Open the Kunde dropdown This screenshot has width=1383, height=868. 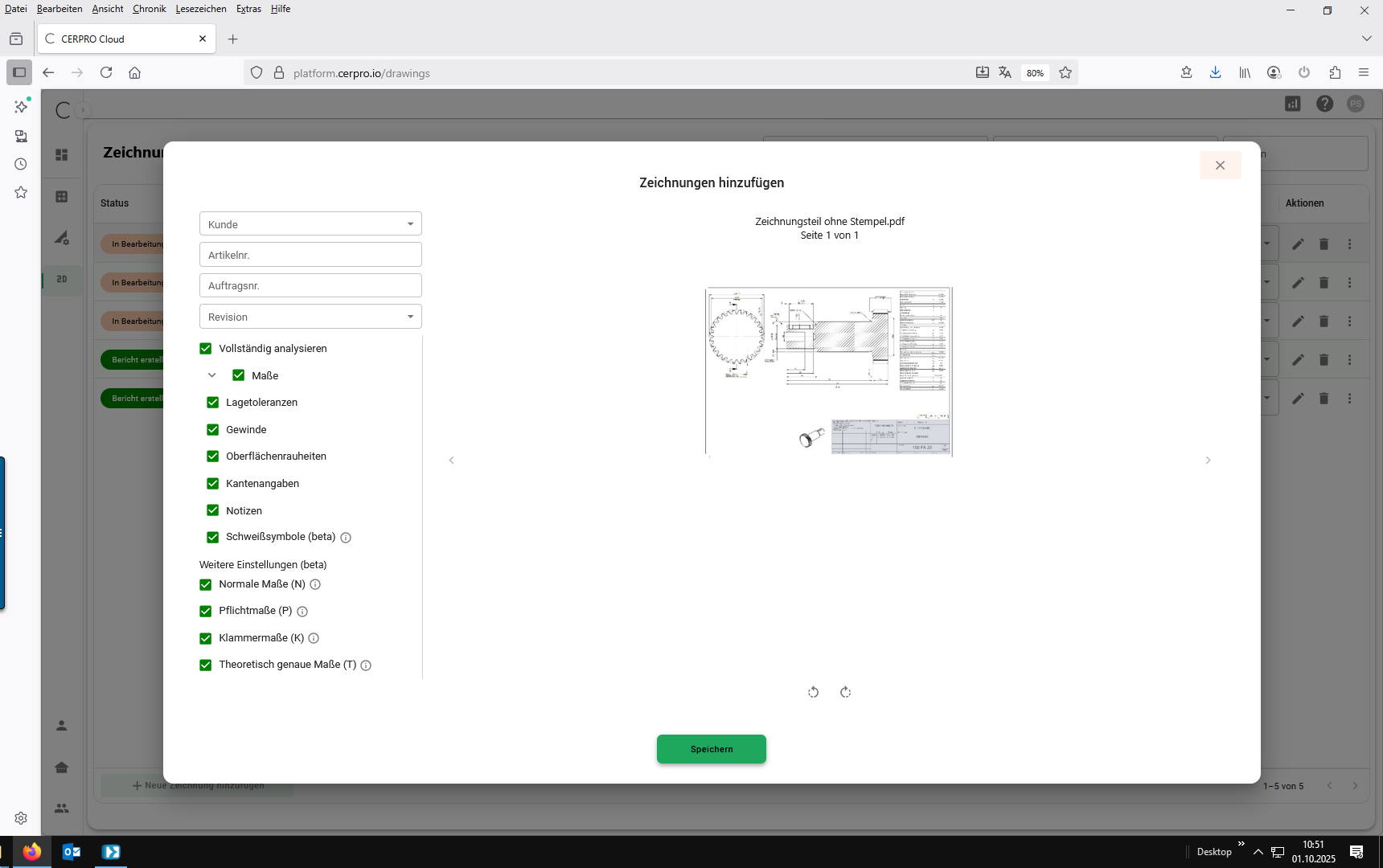click(x=310, y=224)
